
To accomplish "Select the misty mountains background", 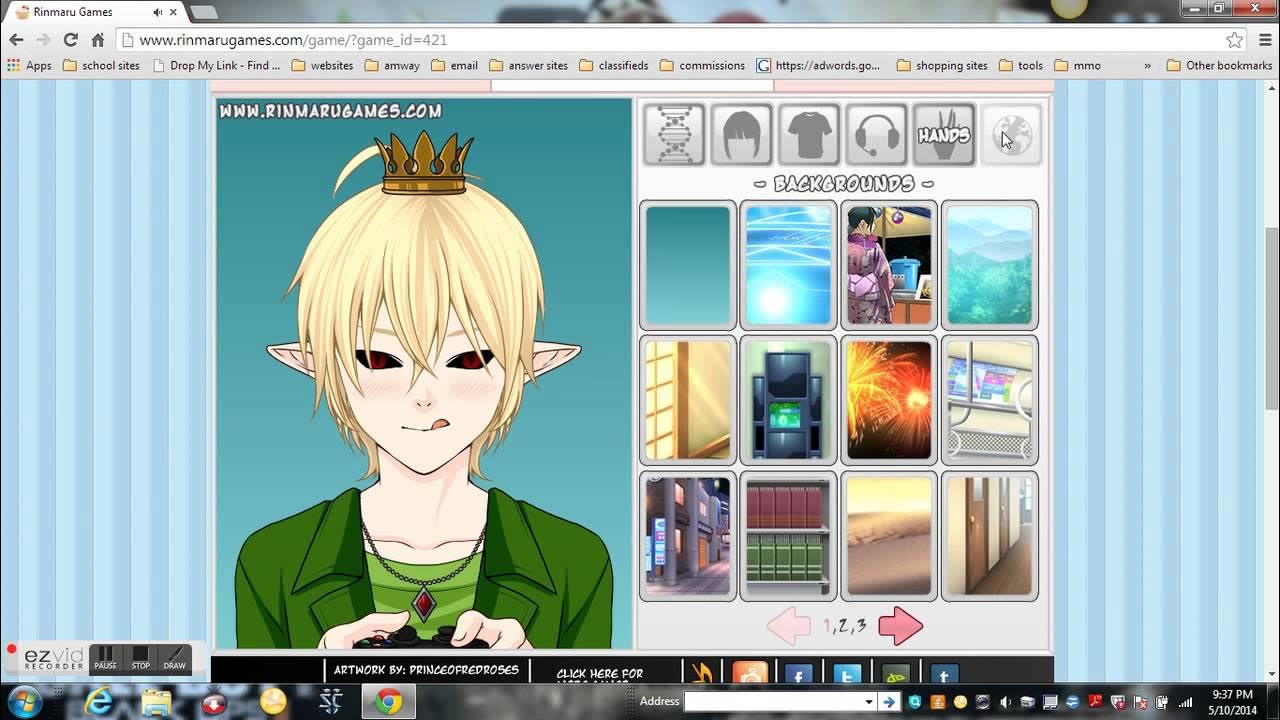I will pos(990,265).
